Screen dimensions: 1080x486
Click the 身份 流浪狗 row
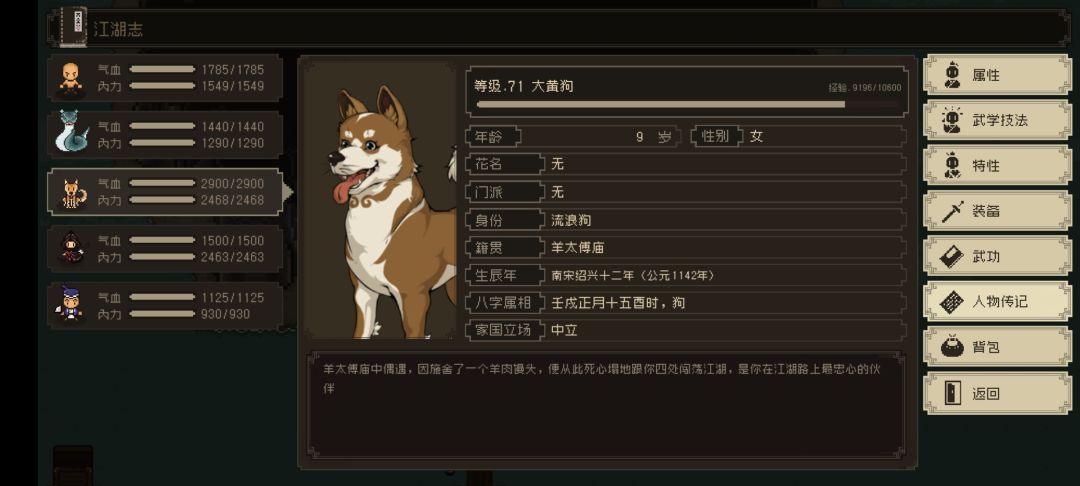click(x=687, y=220)
